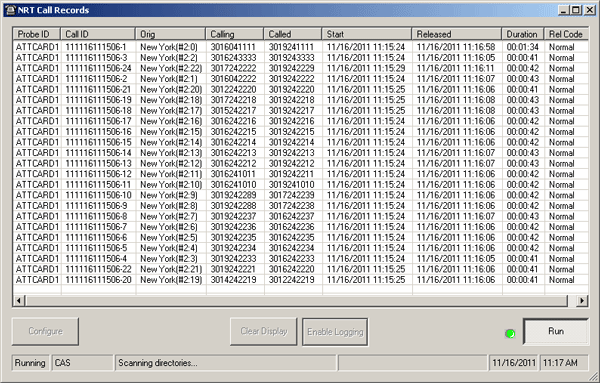Click the left scroll arrow
The image size is (600, 383).
point(19,300)
